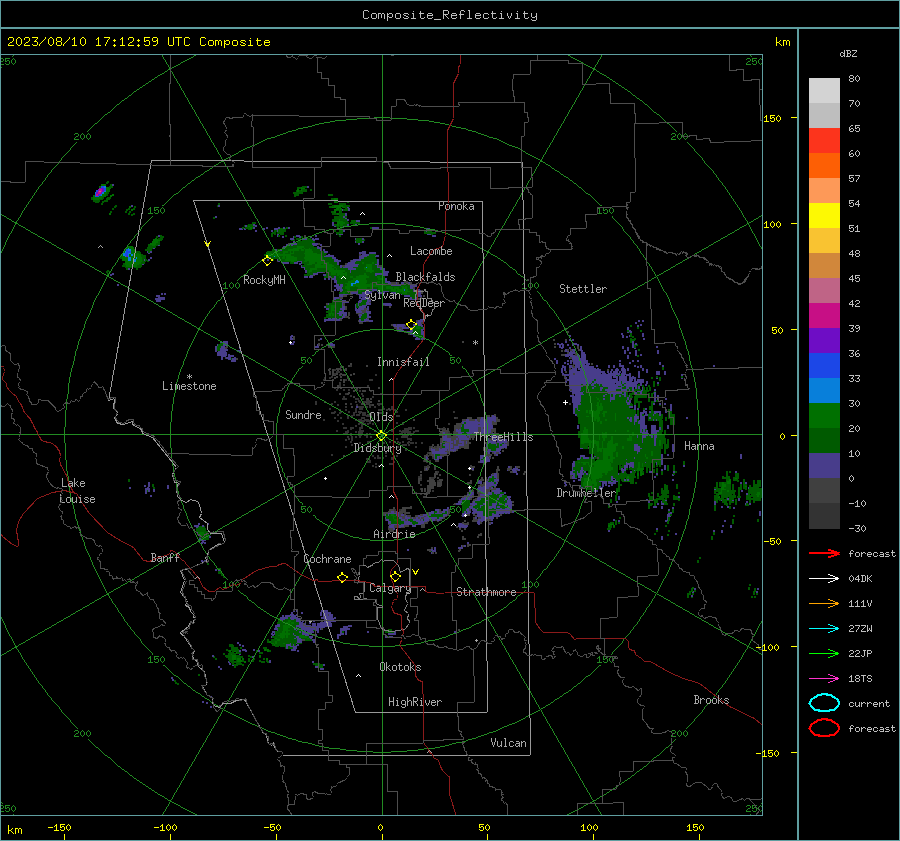Click the Lacombe city label
This screenshot has height=841, width=900.
[431, 251]
